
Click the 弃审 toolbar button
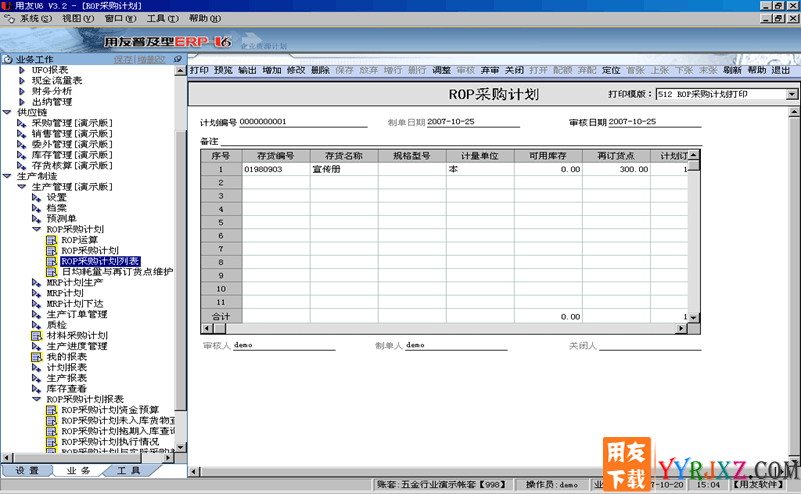[x=490, y=70]
